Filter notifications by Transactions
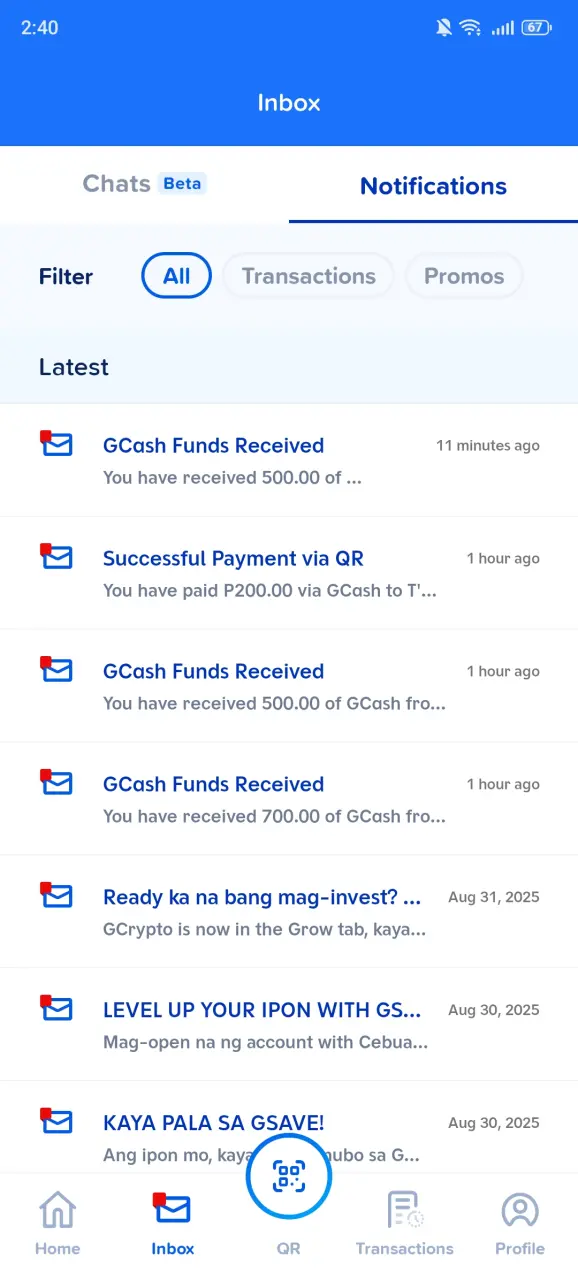The image size is (578, 1280). pyautogui.click(x=308, y=276)
